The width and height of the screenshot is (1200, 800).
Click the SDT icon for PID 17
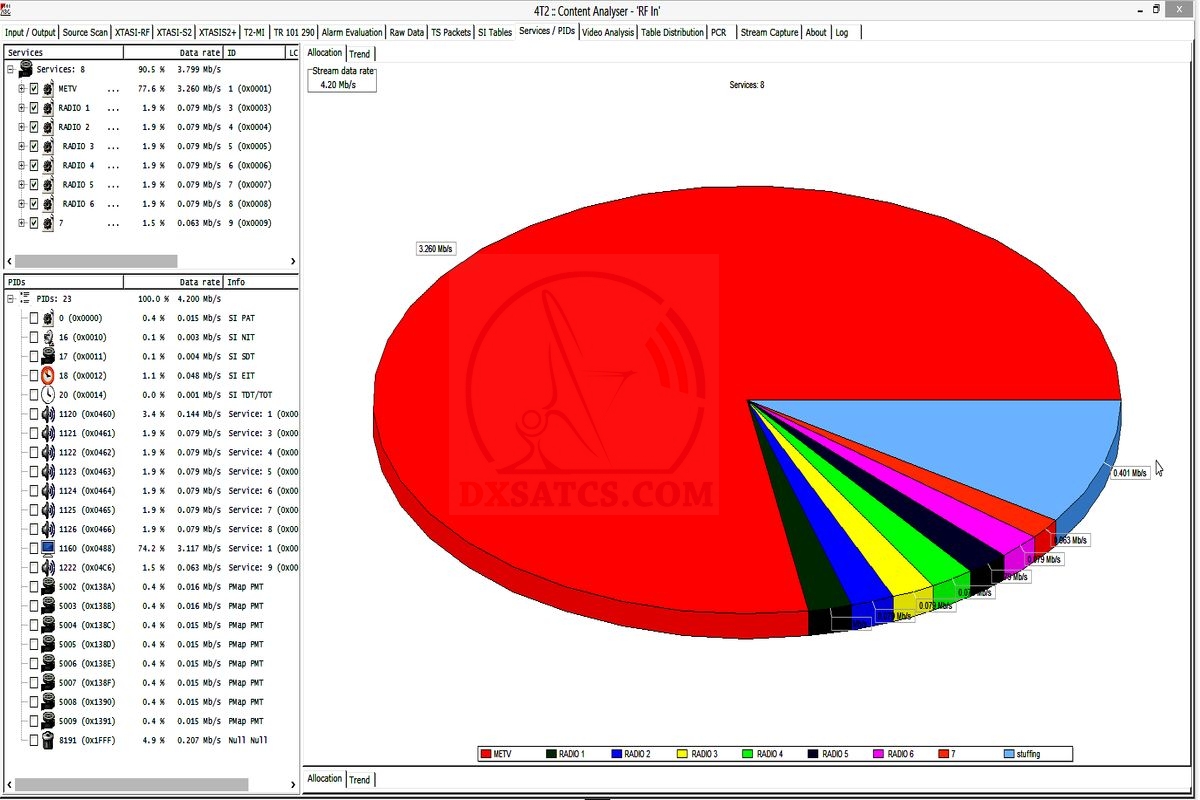tap(47, 356)
